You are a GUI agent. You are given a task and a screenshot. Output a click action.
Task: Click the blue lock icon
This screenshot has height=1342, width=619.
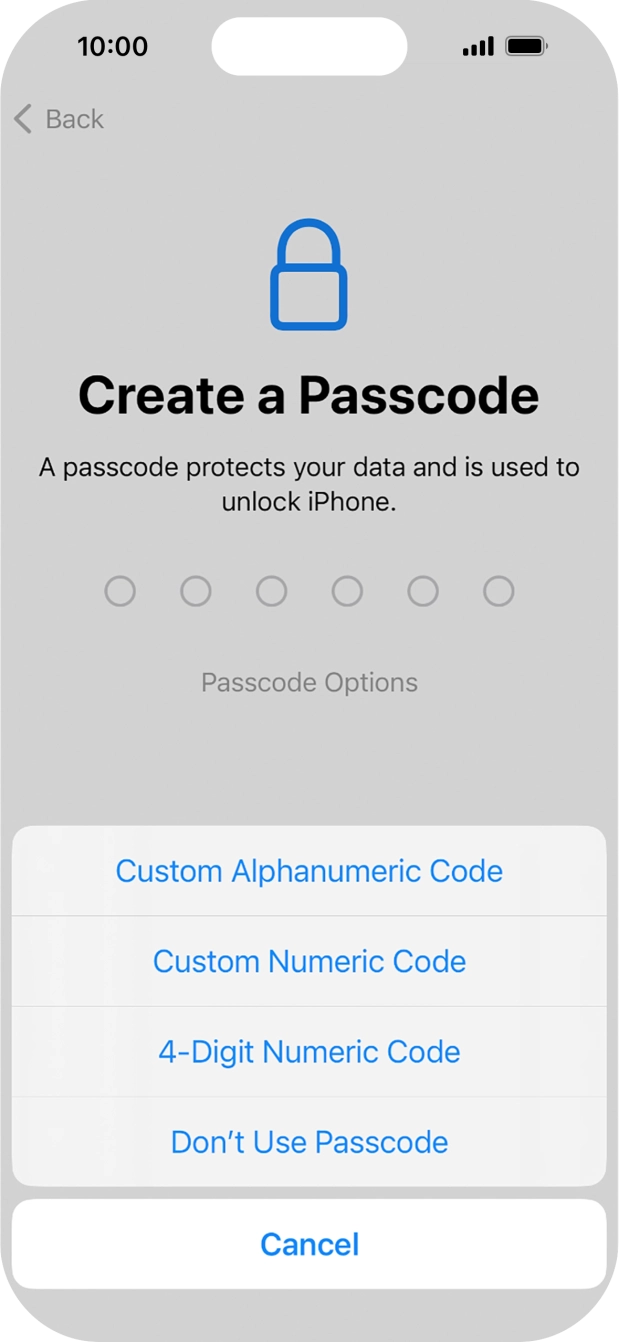tap(310, 275)
